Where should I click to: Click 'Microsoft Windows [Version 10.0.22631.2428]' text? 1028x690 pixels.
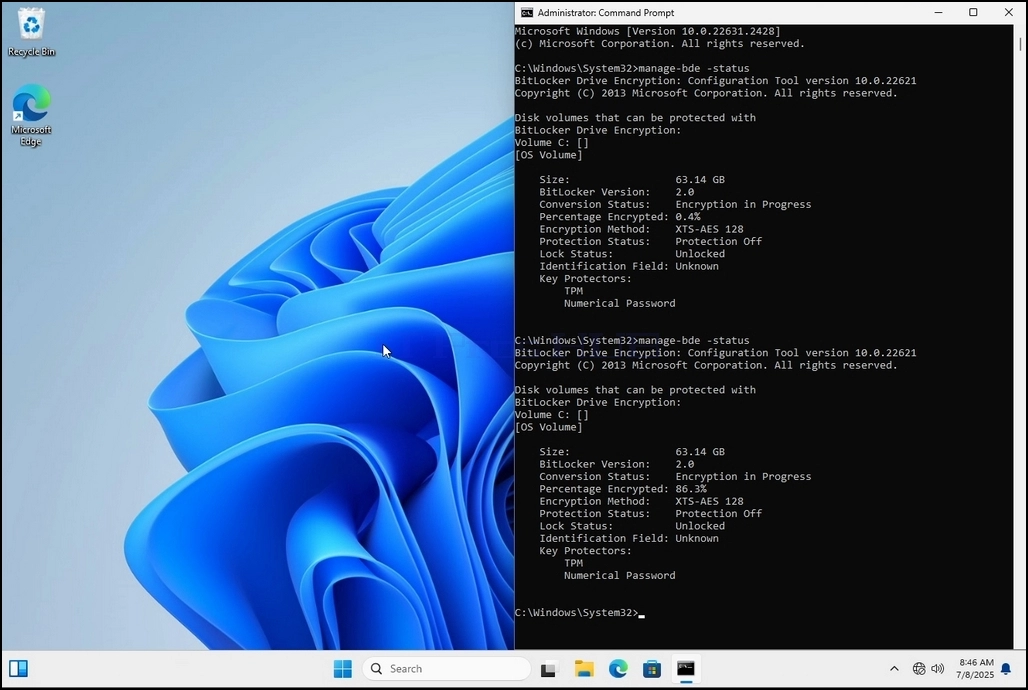click(x=648, y=31)
